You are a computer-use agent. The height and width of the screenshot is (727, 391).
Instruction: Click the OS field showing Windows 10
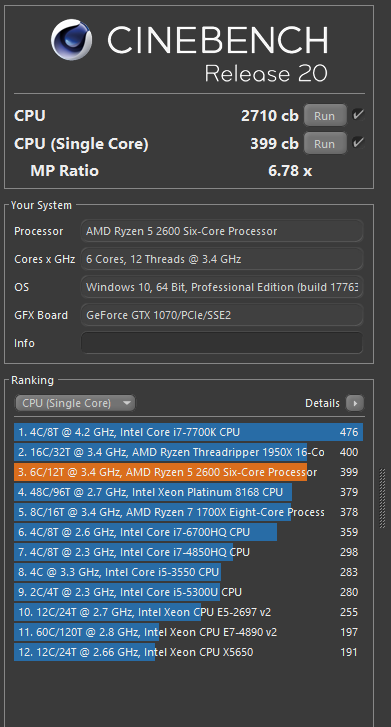[222, 287]
